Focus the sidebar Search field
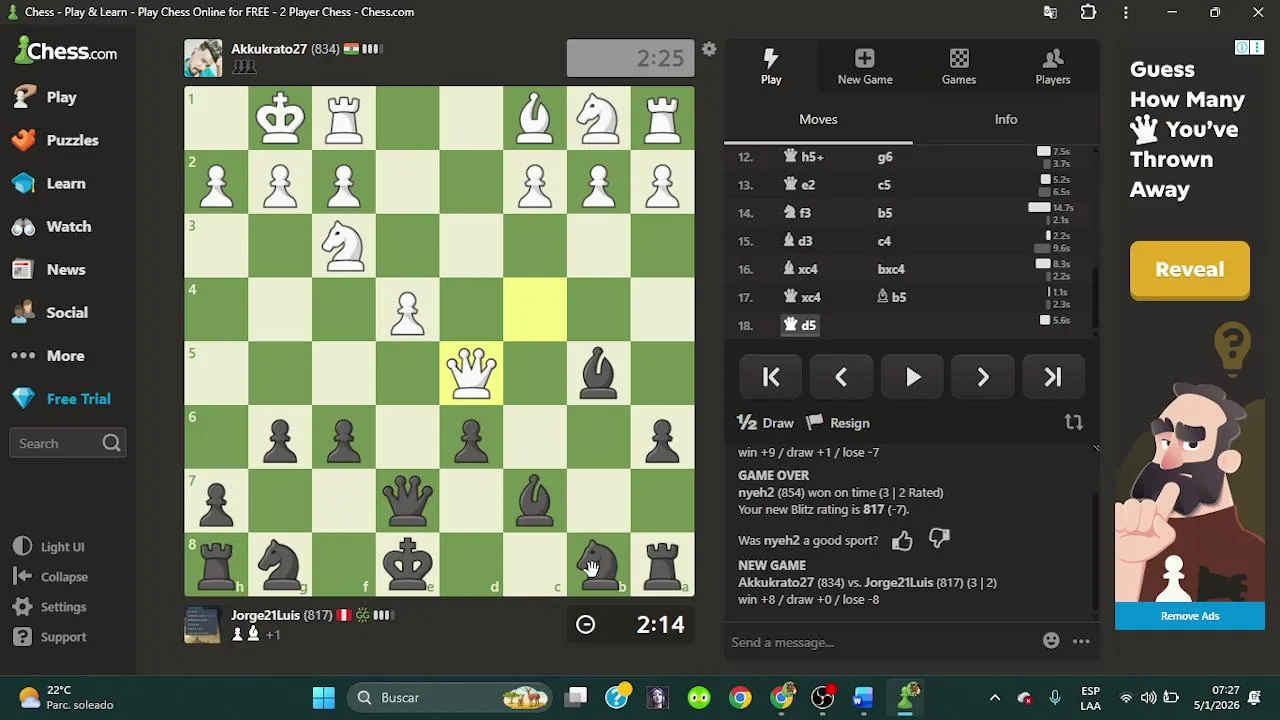The width and height of the screenshot is (1280, 720). pyautogui.click(x=67, y=443)
